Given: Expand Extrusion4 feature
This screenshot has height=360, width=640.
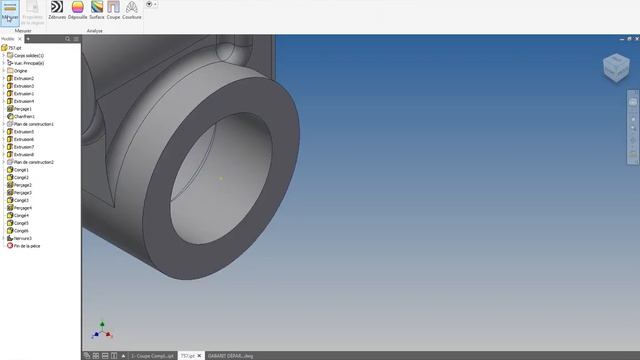Looking at the screenshot, I should point(4,101).
